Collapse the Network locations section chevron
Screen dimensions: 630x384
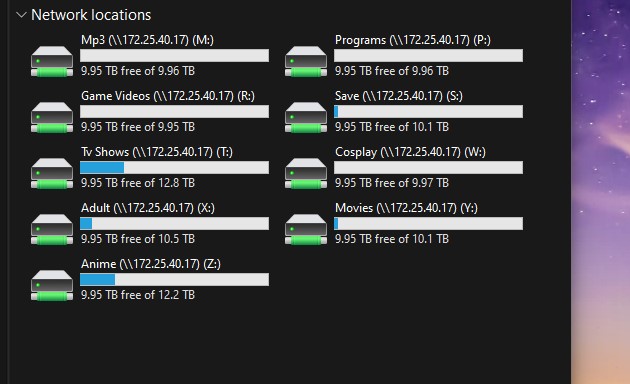pyautogui.click(x=21, y=15)
